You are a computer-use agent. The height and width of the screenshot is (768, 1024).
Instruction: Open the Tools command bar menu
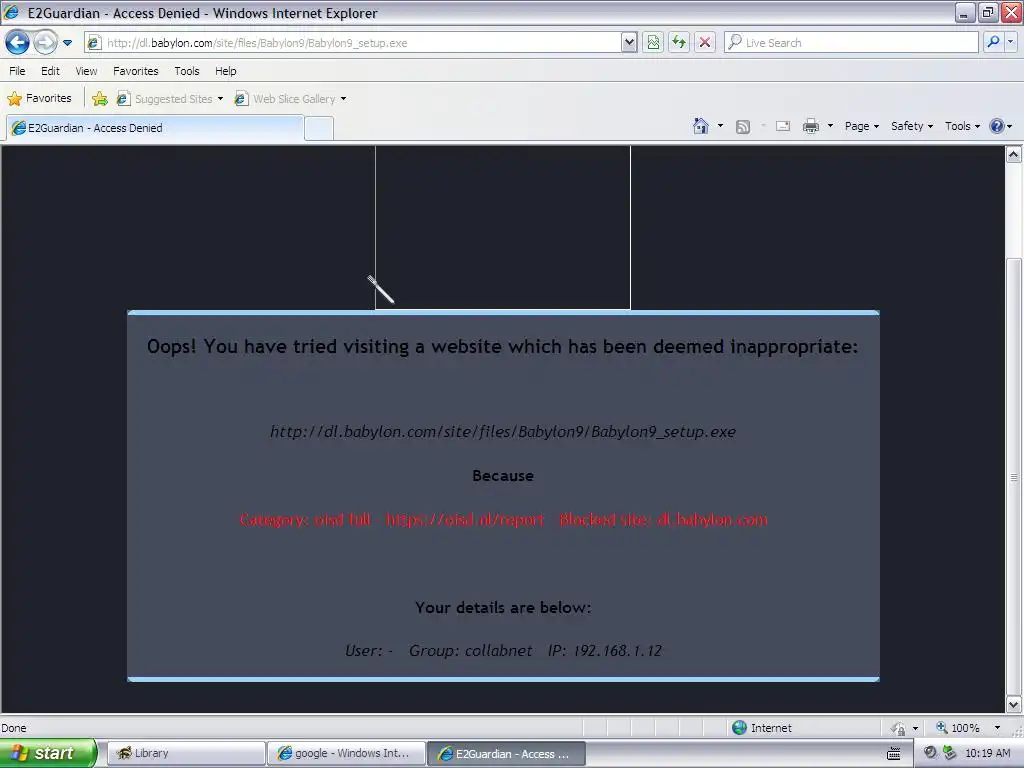(x=962, y=126)
